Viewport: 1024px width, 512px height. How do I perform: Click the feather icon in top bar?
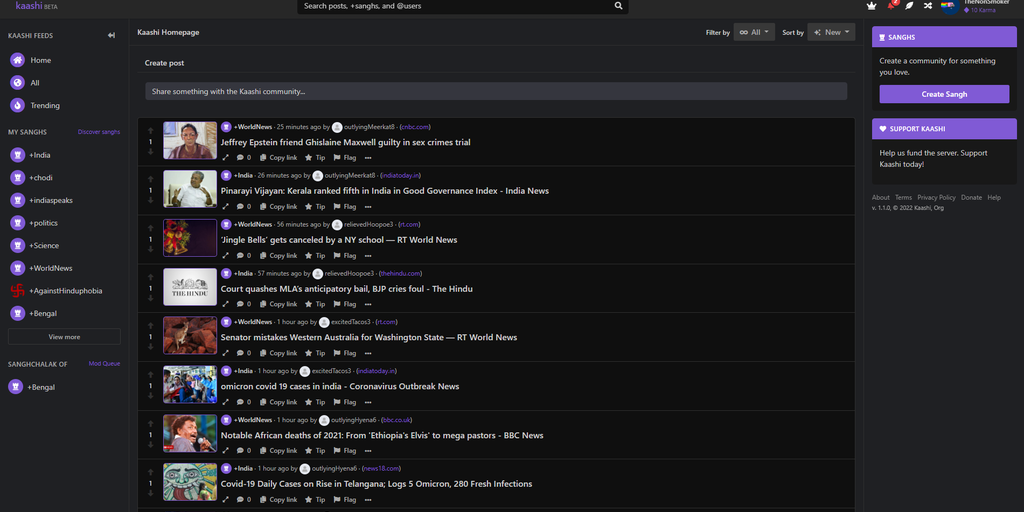tap(909, 6)
